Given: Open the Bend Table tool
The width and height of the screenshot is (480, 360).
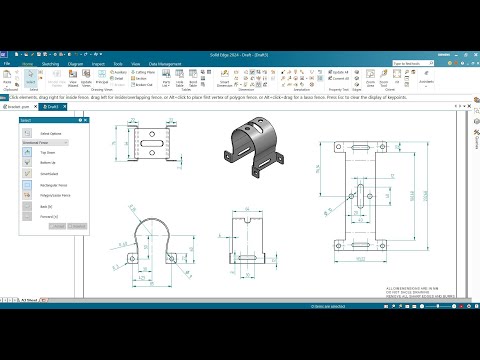Looking at the screenshot, I should pyautogui.click(x=193, y=79).
